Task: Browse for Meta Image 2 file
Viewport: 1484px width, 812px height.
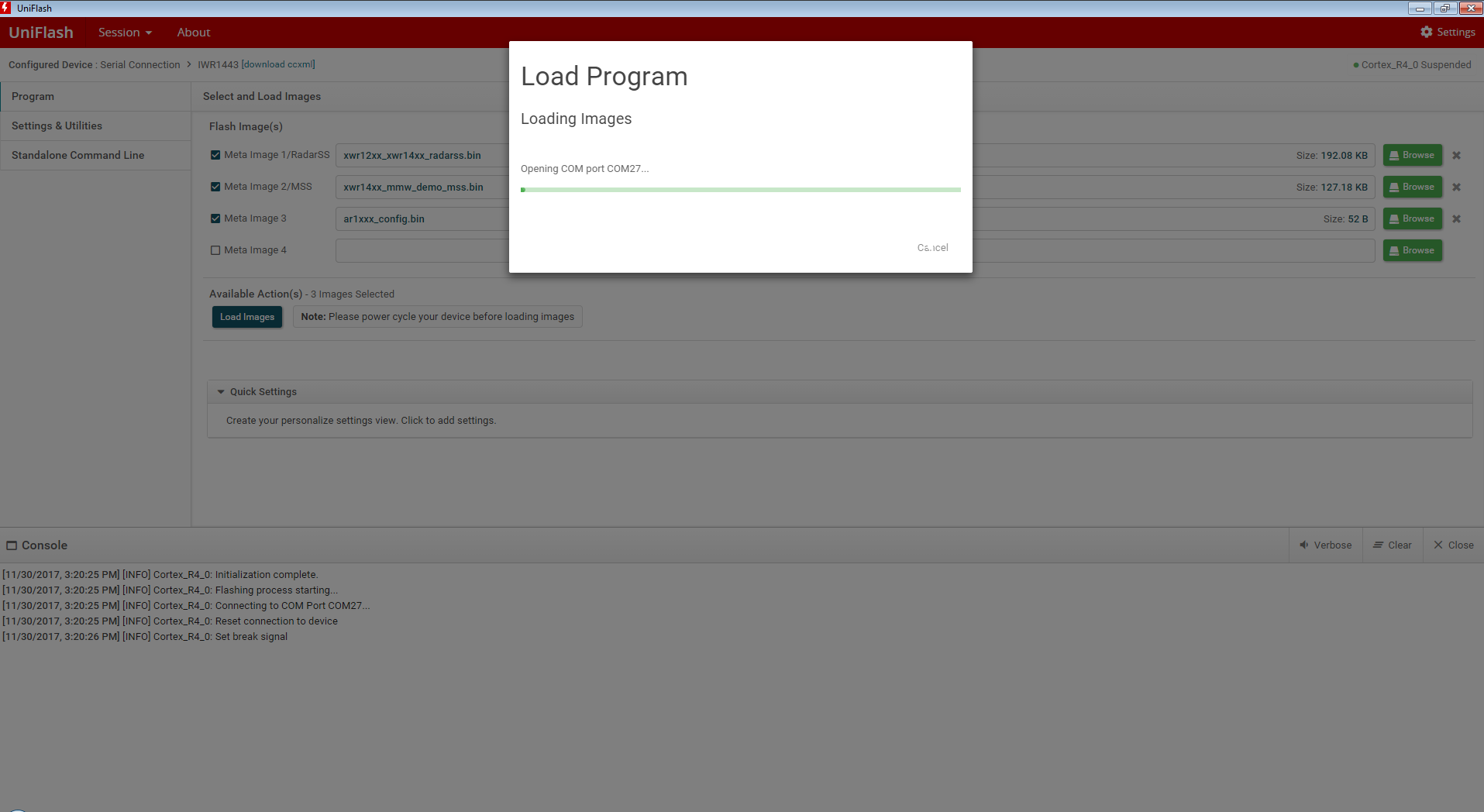Action: pyautogui.click(x=1413, y=187)
